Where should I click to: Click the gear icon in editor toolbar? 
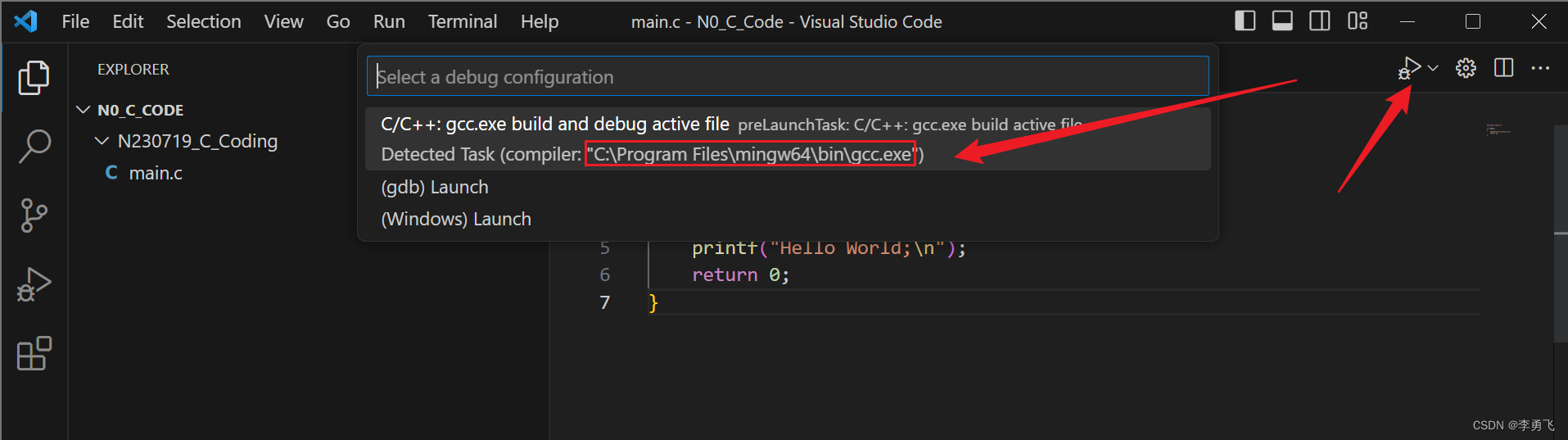coord(1466,68)
